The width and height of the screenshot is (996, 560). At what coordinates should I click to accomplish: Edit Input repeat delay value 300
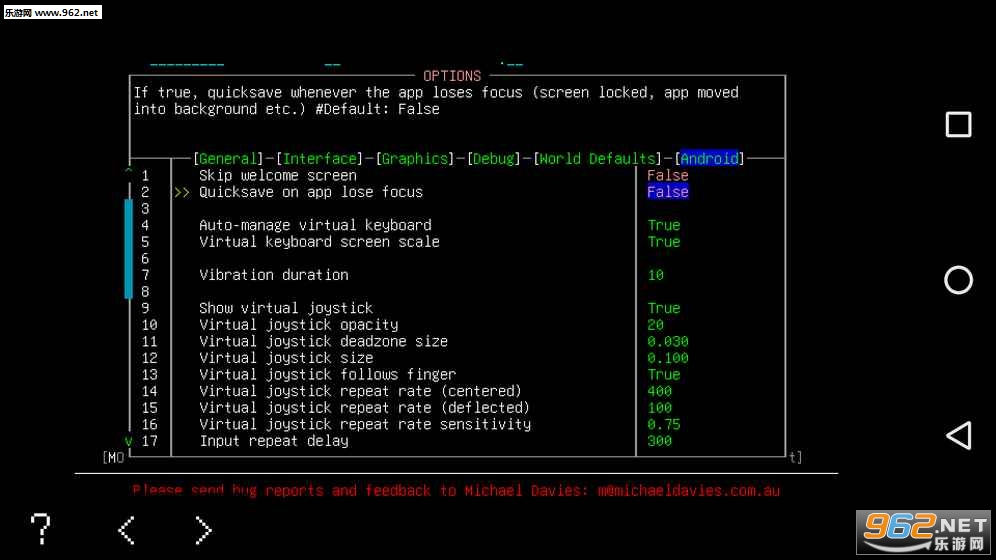tap(659, 441)
